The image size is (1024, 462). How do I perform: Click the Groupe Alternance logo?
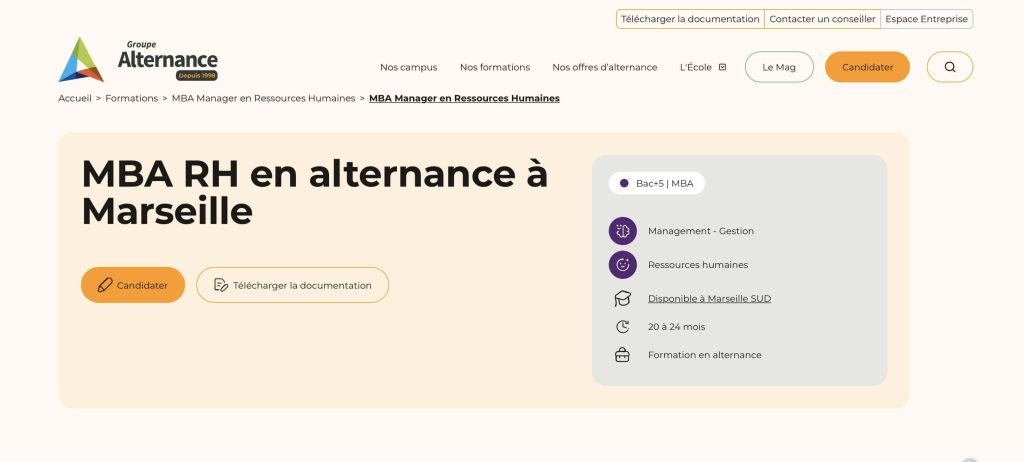[138, 59]
